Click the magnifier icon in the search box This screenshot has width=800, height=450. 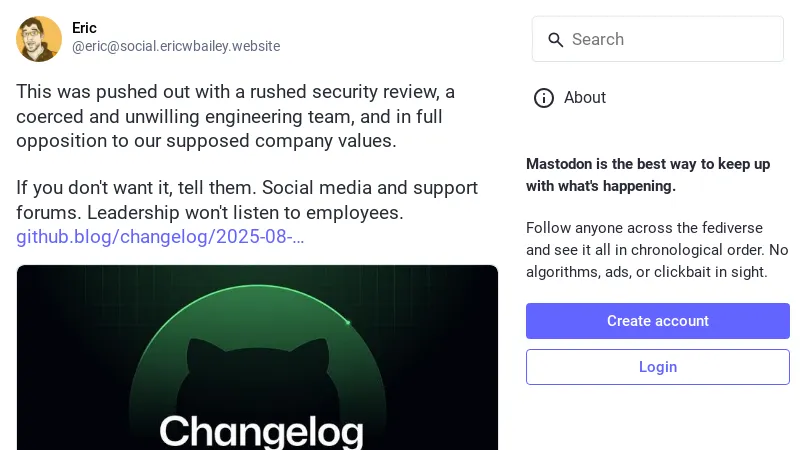[x=555, y=40]
